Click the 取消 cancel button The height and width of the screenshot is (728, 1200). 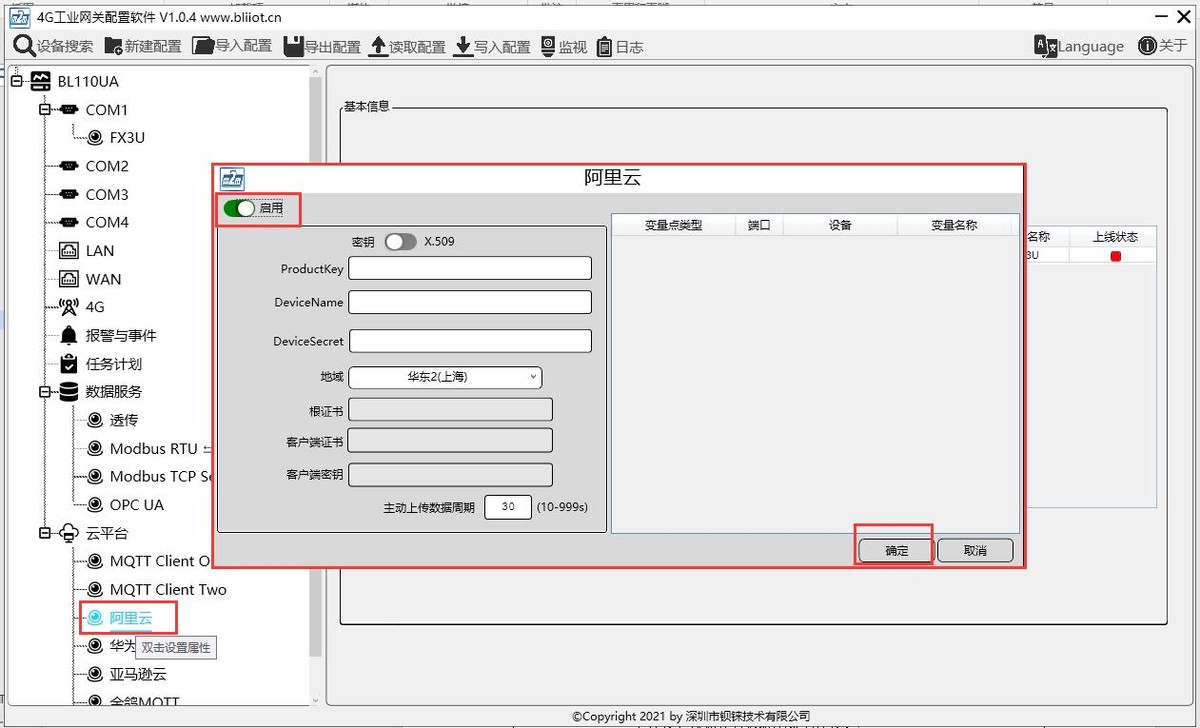coord(975,551)
